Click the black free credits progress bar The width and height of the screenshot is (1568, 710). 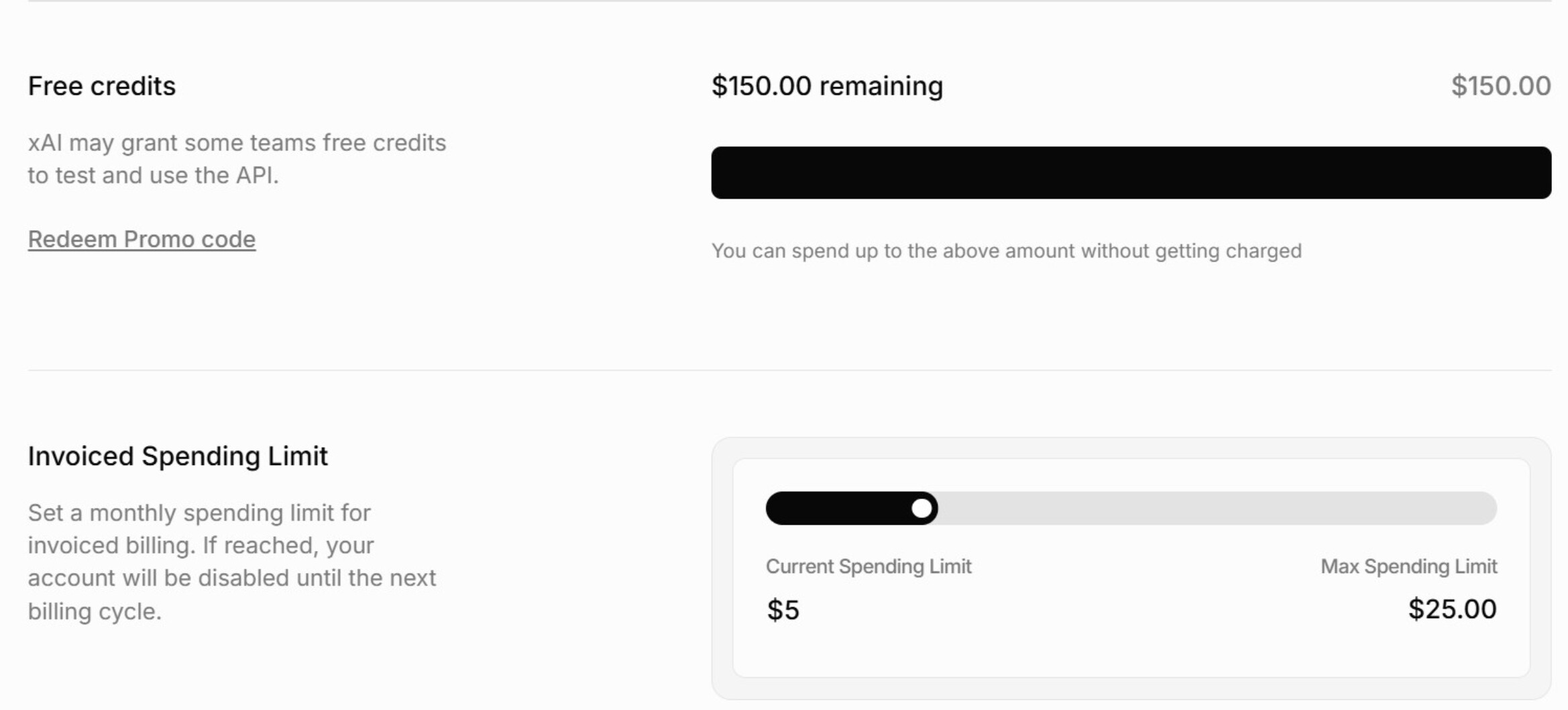coord(1131,172)
